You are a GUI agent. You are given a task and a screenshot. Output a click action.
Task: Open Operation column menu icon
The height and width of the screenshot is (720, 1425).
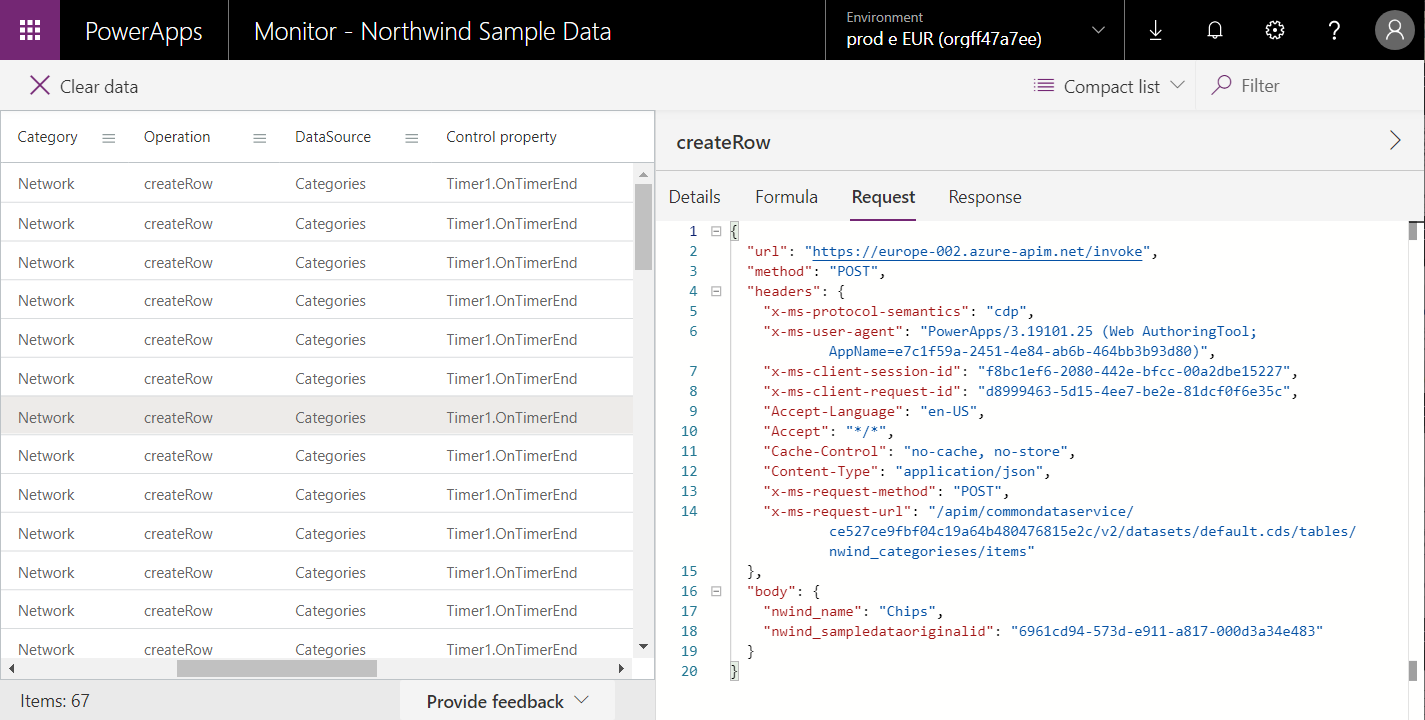pyautogui.click(x=260, y=138)
